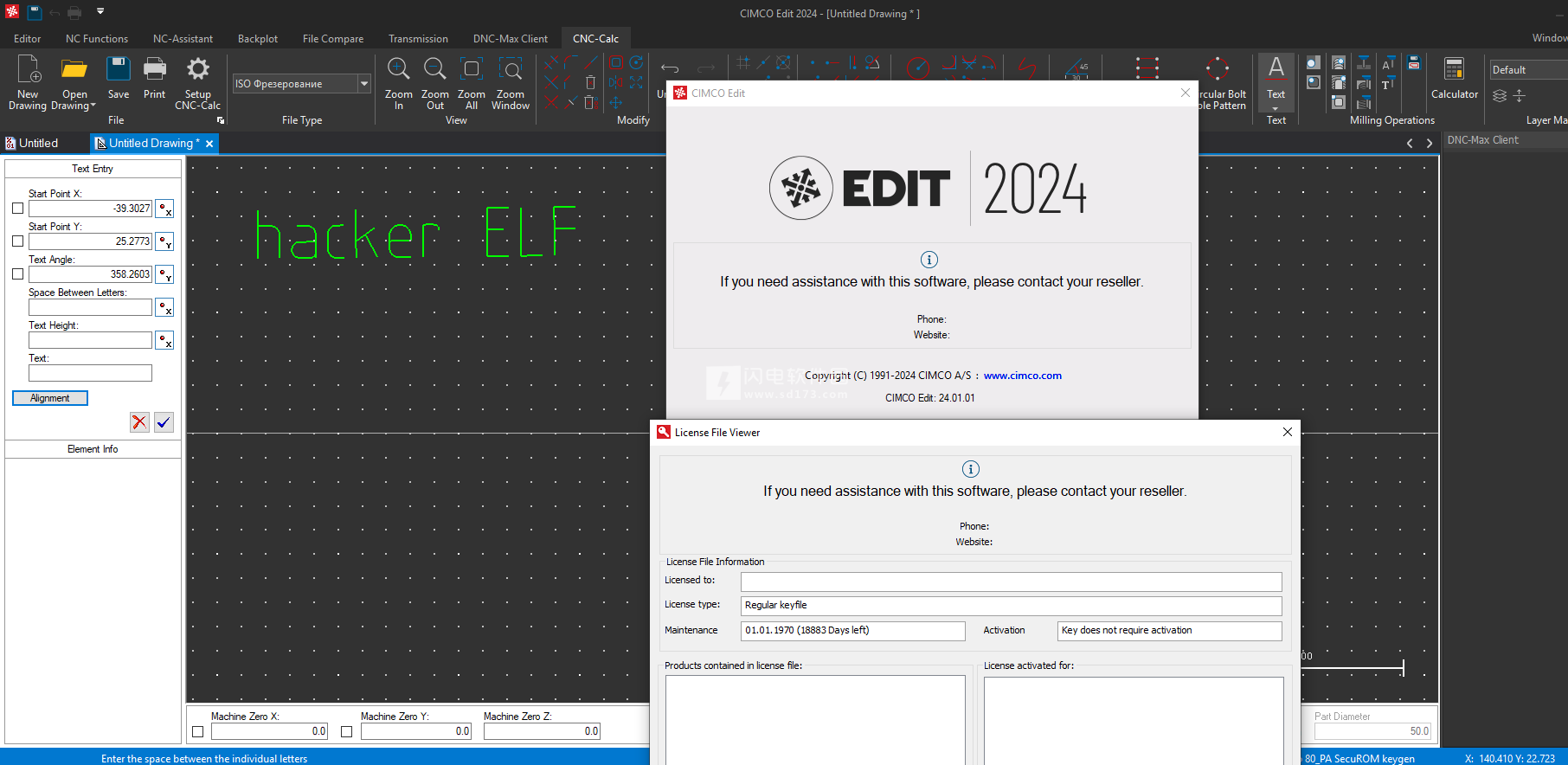Expand the Text tool dropdown arrow
Viewport: 1568px width, 765px height.
point(1276,109)
